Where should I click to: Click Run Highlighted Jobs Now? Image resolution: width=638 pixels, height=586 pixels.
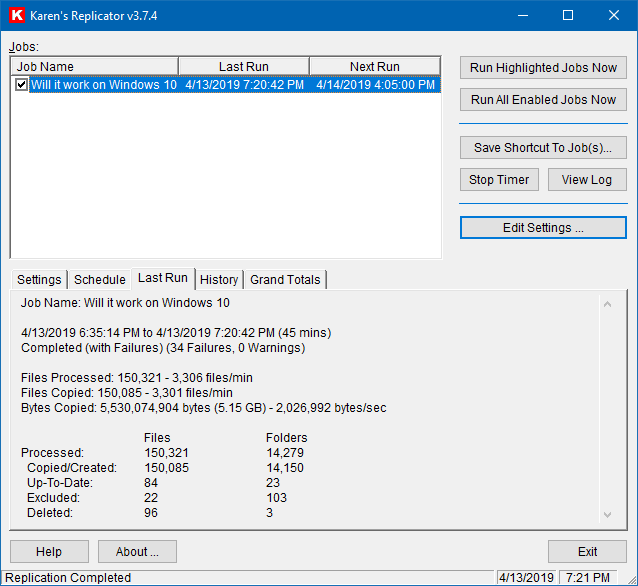(x=543, y=68)
